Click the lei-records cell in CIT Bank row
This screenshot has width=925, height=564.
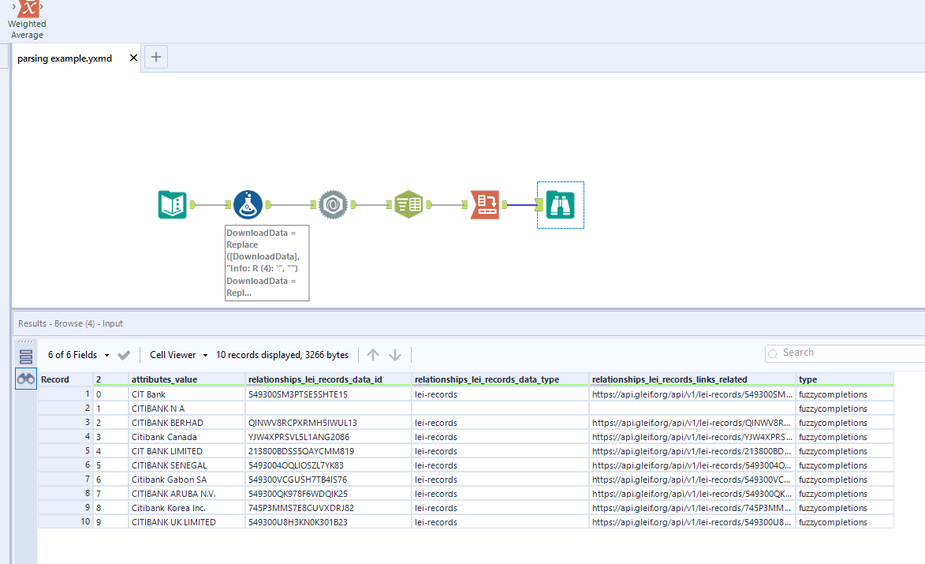click(500, 394)
